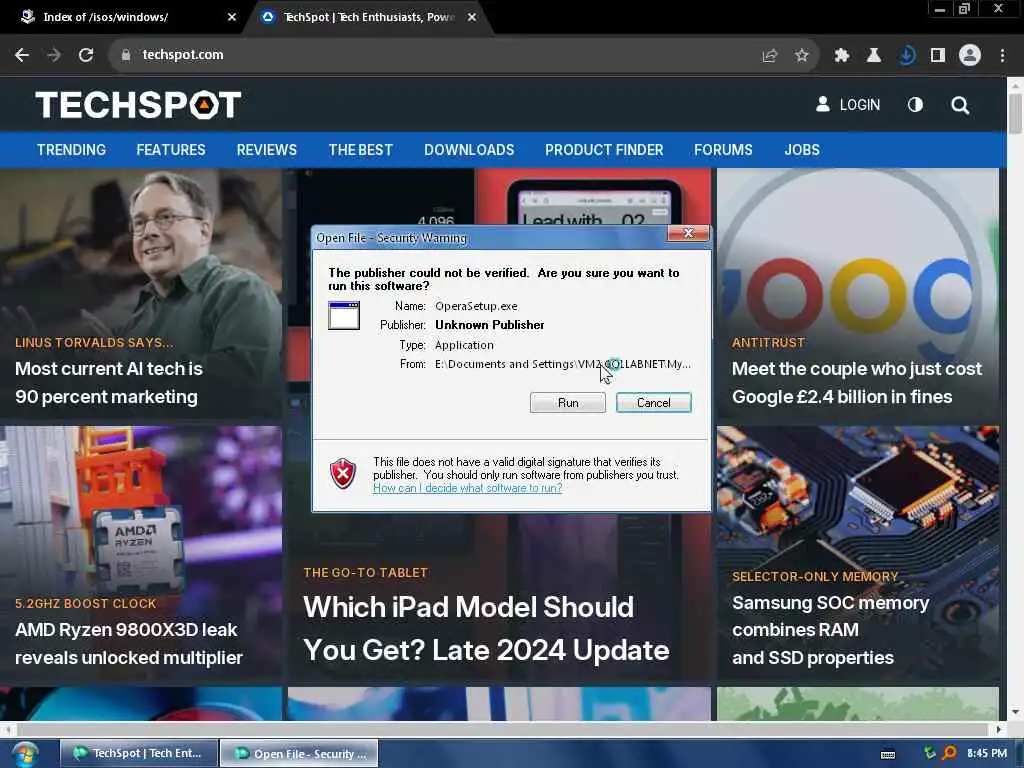Screen dimensions: 1024x768
Task: Switch to 'Open File - Security' taskbar button
Action: 299,753
